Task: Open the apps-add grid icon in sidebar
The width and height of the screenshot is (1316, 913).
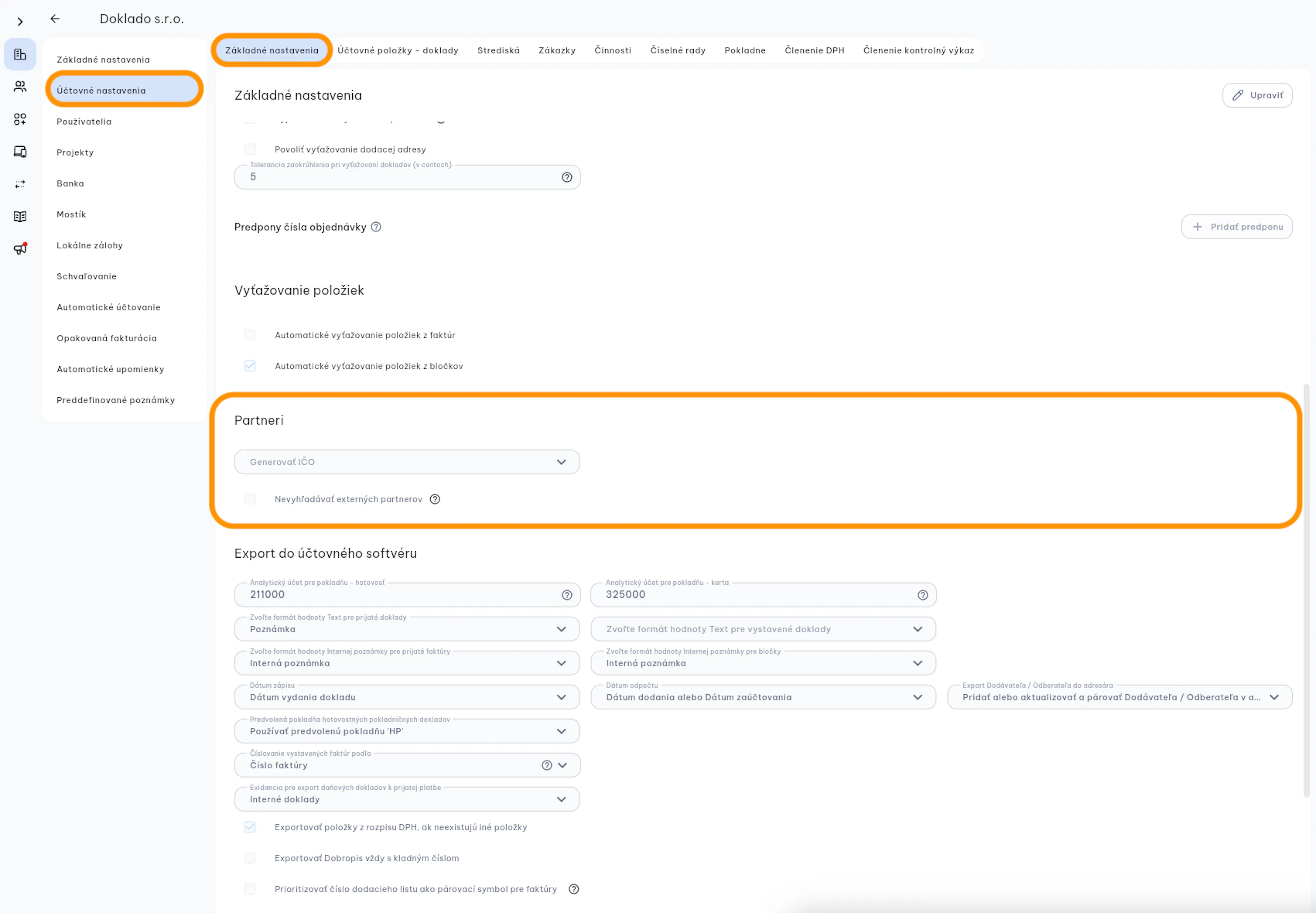Action: click(x=20, y=119)
